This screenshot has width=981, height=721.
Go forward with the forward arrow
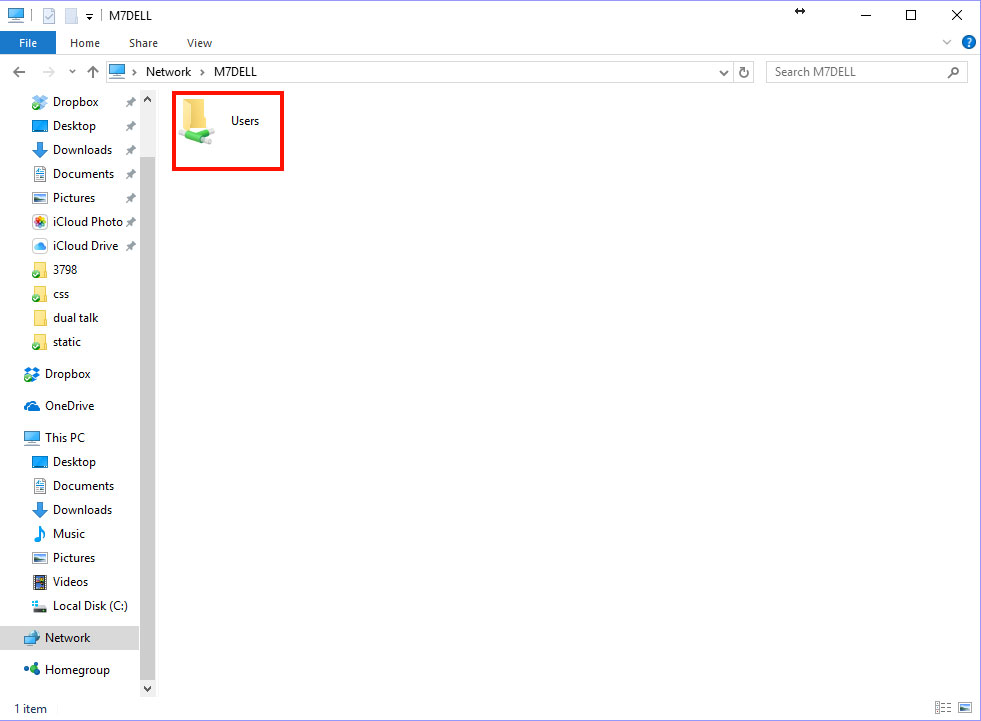[x=48, y=72]
